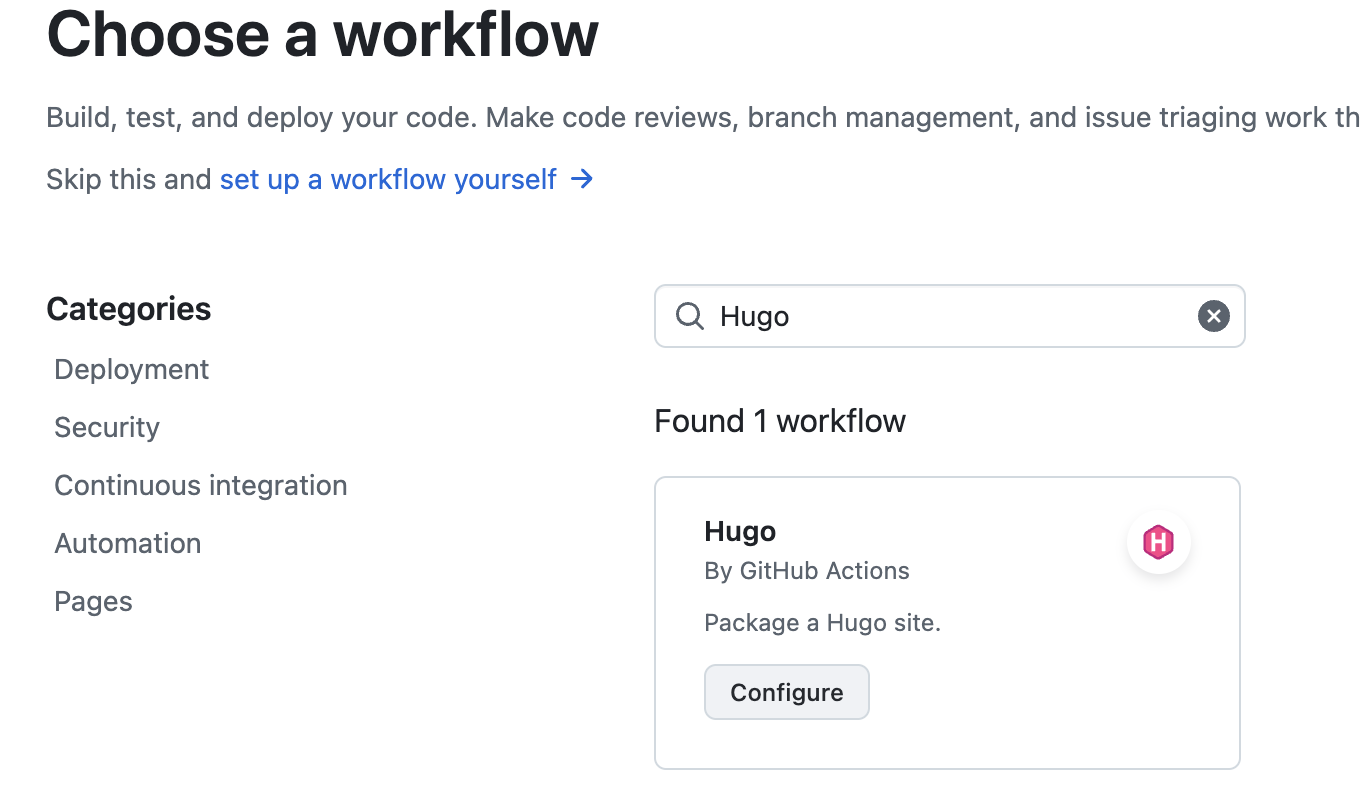The width and height of the screenshot is (1360, 794).
Task: Open the 'set up a workflow yourself' link
Action: 388,180
